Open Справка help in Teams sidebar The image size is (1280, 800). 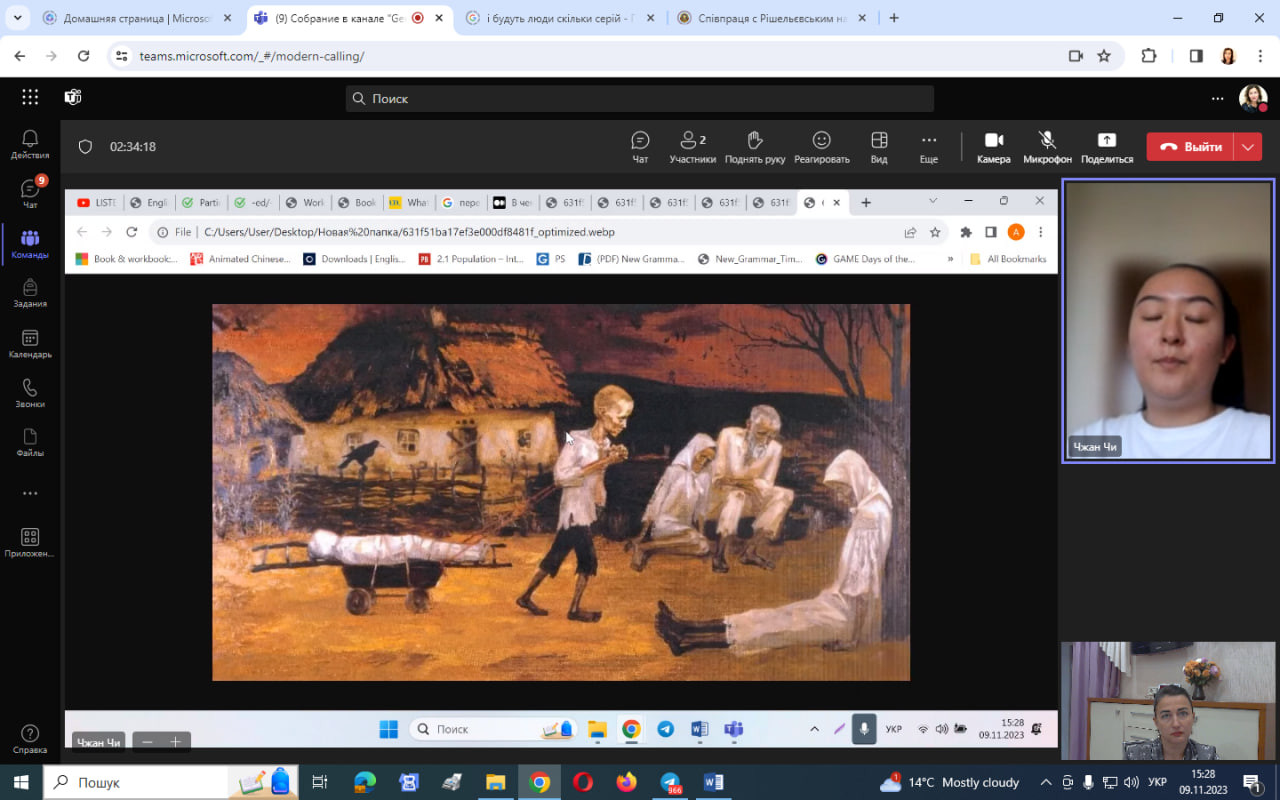pos(30,739)
